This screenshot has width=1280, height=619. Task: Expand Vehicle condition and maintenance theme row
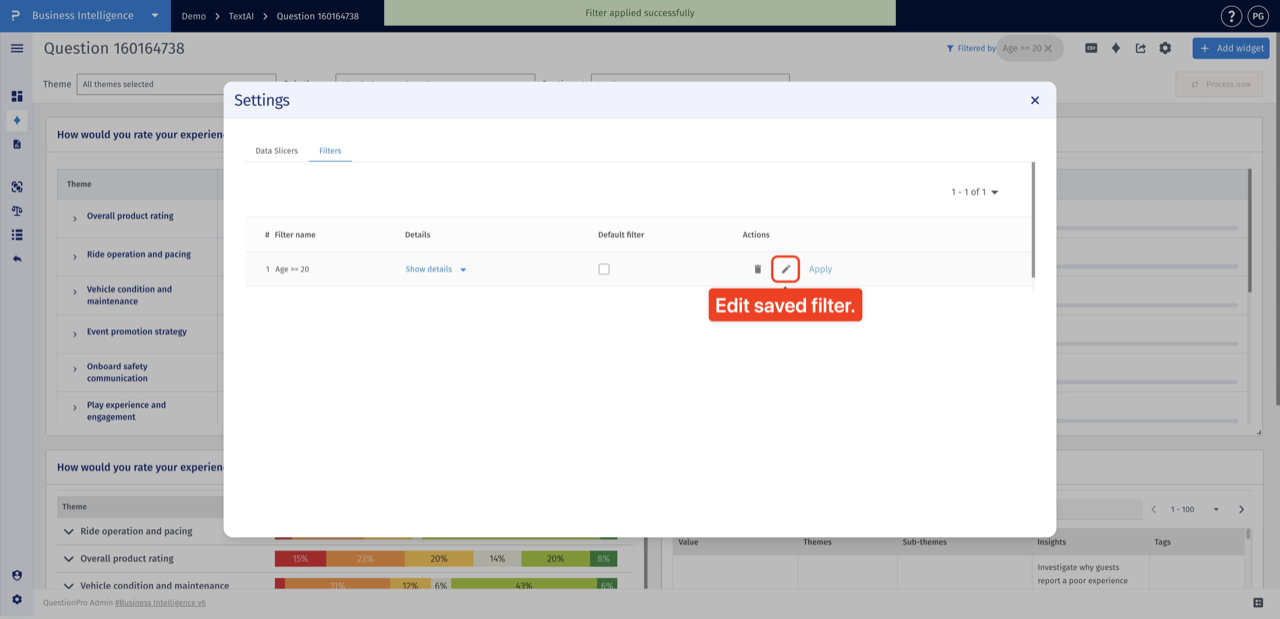[x=75, y=294]
